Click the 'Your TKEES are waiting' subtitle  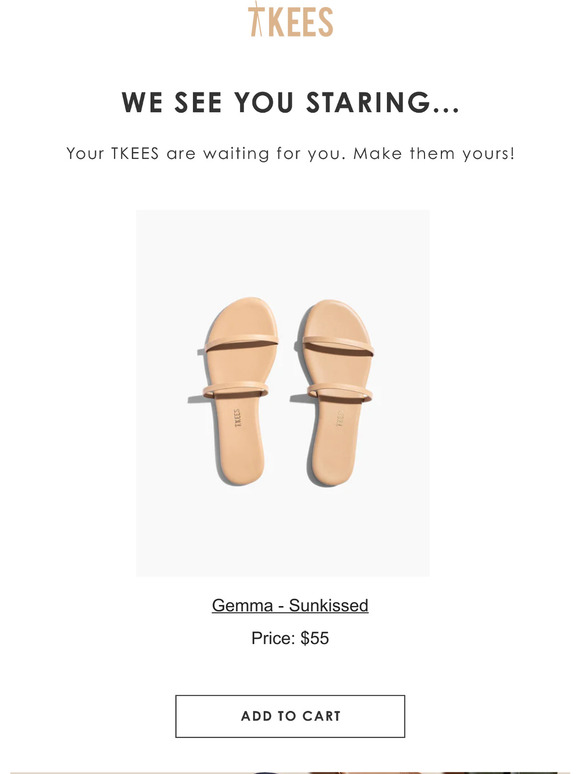pyautogui.click(x=290, y=154)
